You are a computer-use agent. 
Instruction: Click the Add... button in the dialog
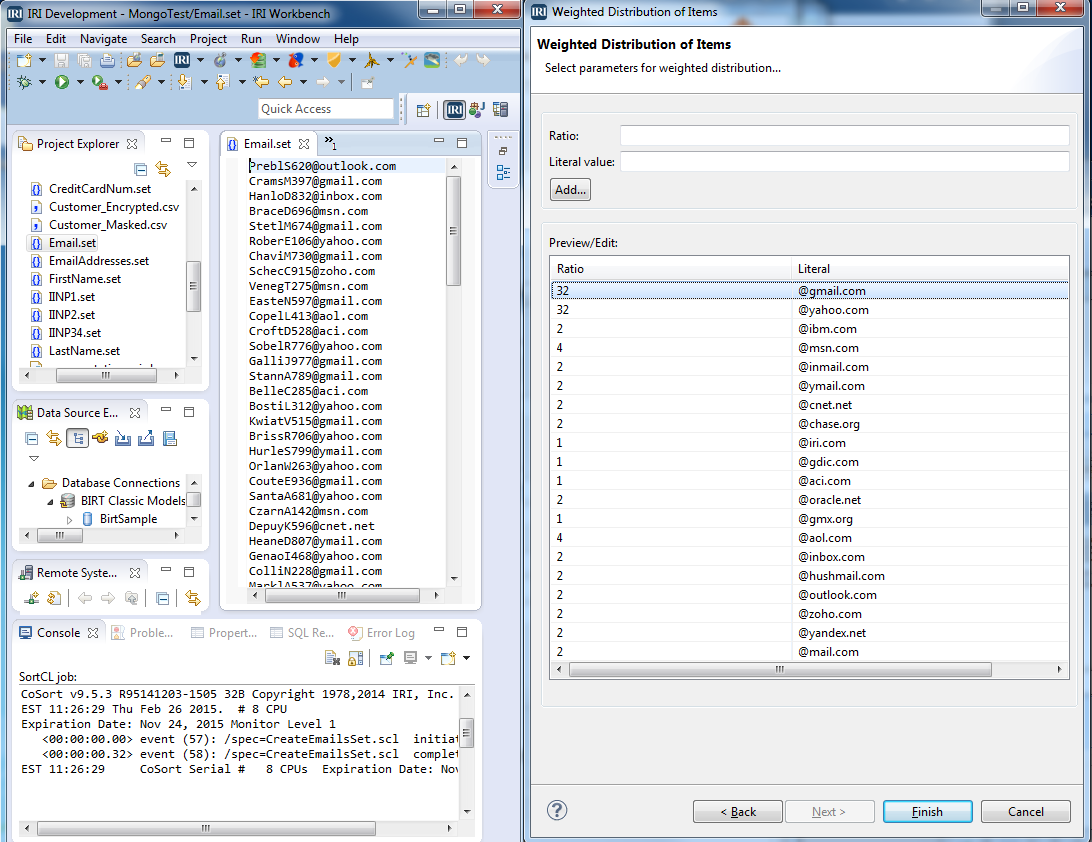pos(570,189)
